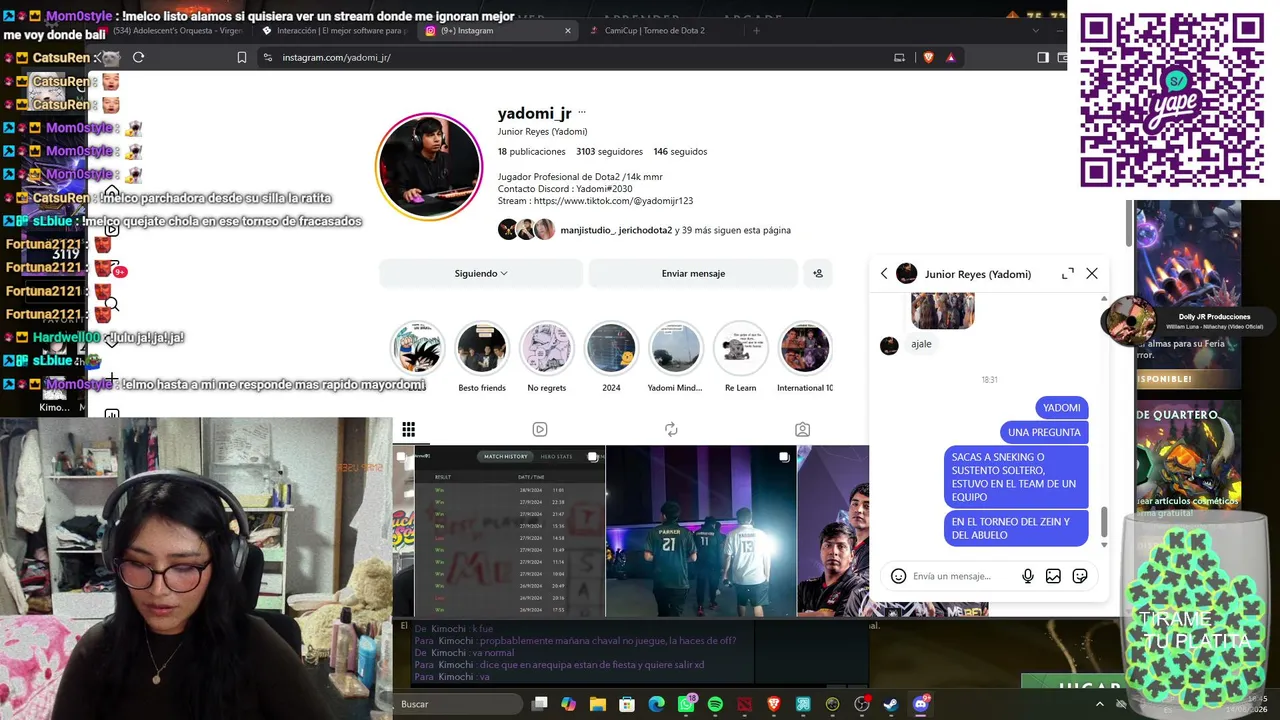Open Brave Rewards triangle icon
Viewport: 1280px width, 720px height.
pos(951,58)
